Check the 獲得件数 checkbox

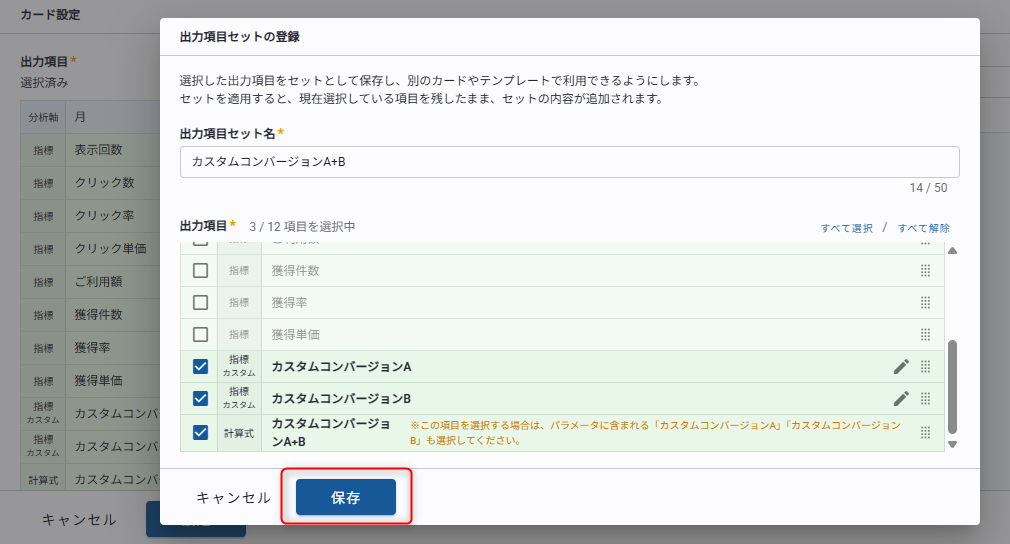(200, 270)
